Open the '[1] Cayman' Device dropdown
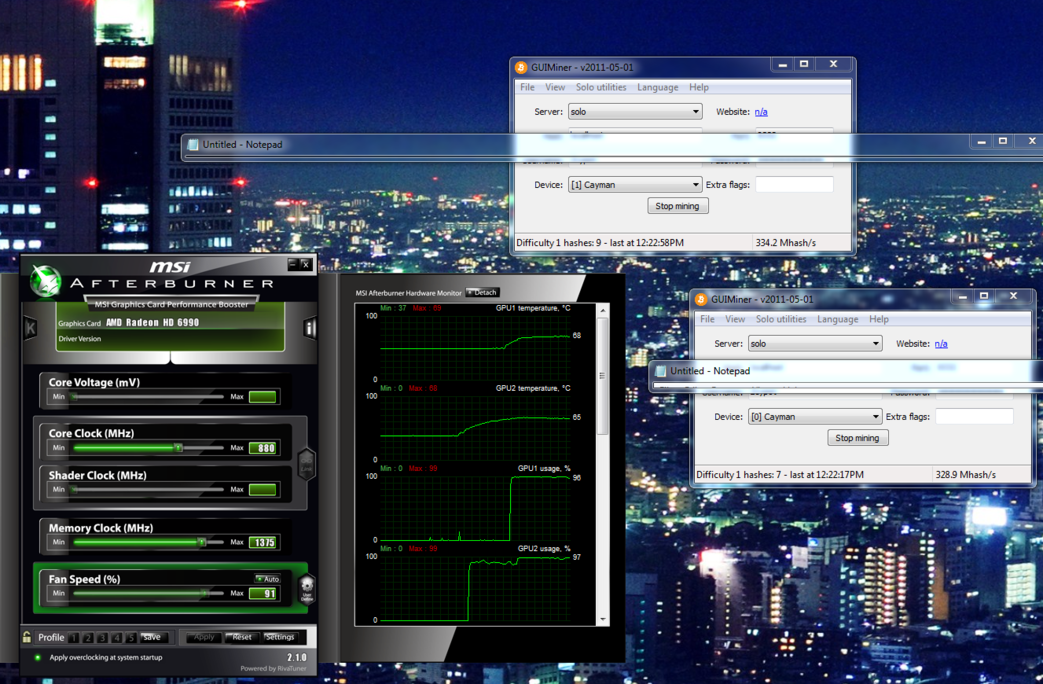The image size is (1043, 684). coord(635,185)
